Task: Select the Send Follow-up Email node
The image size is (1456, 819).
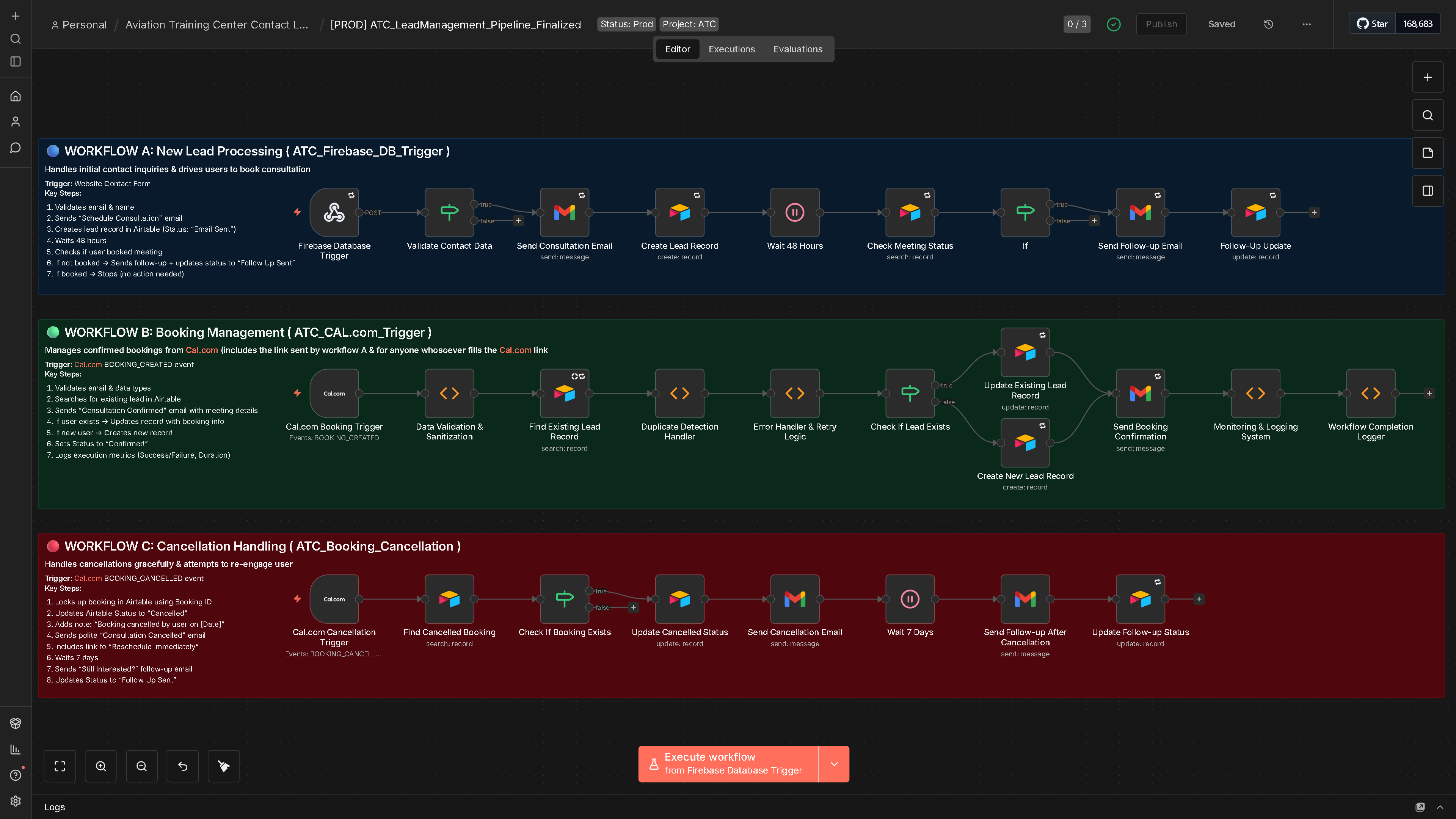Action: coord(1140,212)
